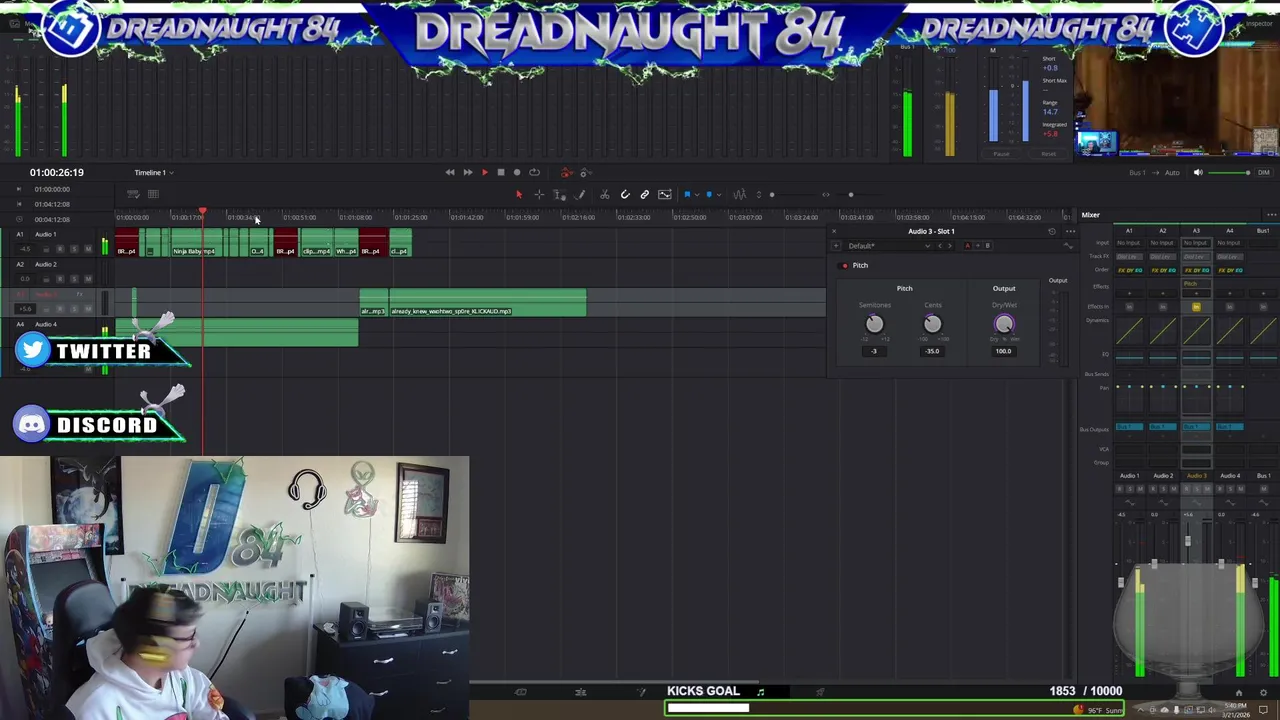Activate the scissors razor tool
The height and width of the screenshot is (720, 1280).
(x=604, y=194)
